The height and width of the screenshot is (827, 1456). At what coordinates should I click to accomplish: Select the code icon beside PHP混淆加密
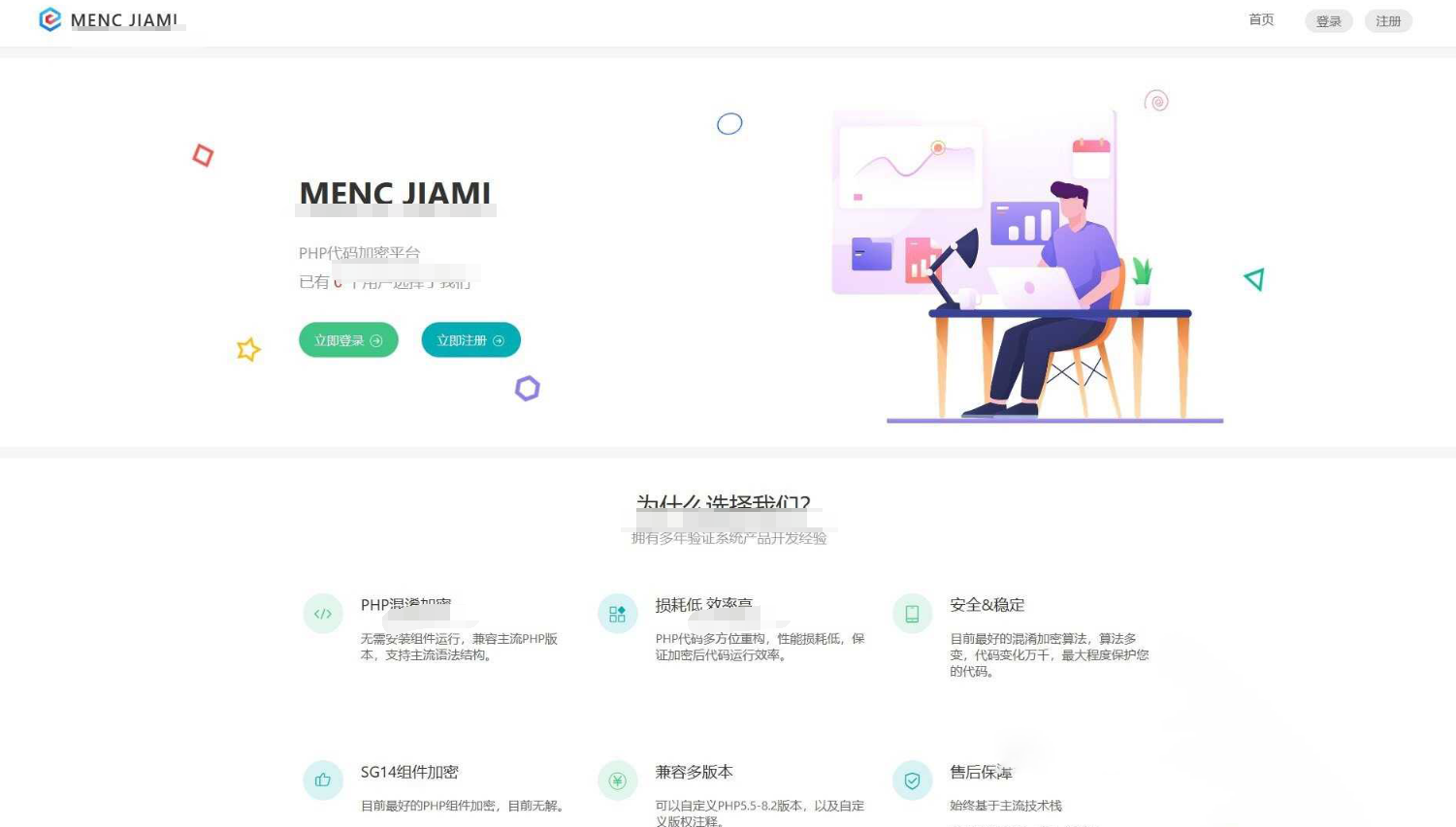[322, 613]
